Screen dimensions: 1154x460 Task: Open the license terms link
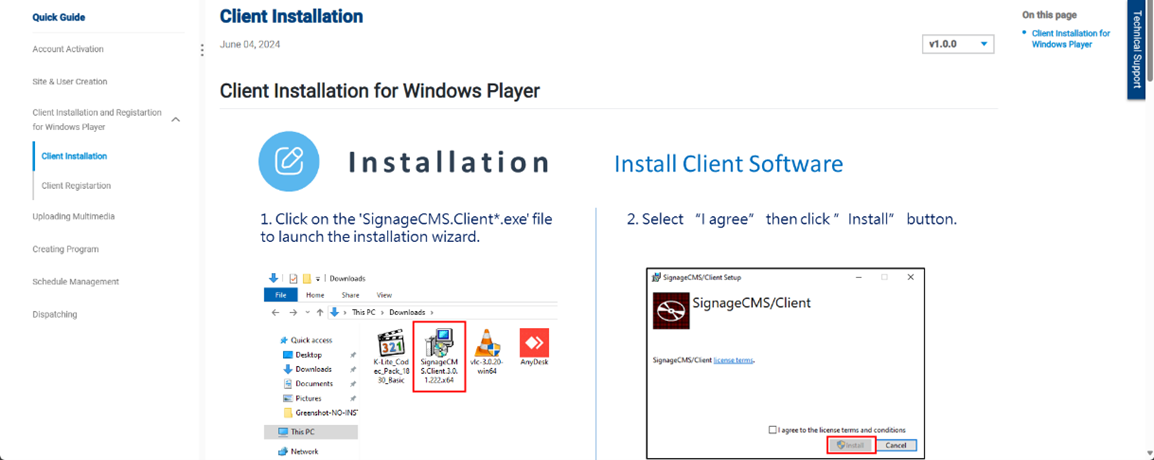click(733, 359)
